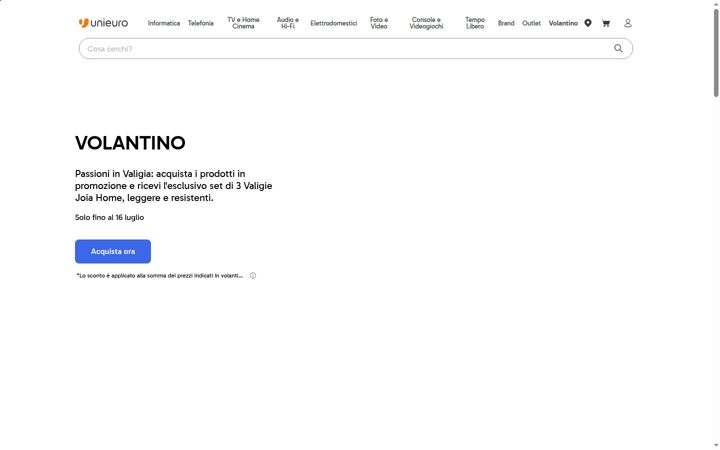The image size is (720, 450).
Task: Open the Informatica menu
Action: (164, 23)
